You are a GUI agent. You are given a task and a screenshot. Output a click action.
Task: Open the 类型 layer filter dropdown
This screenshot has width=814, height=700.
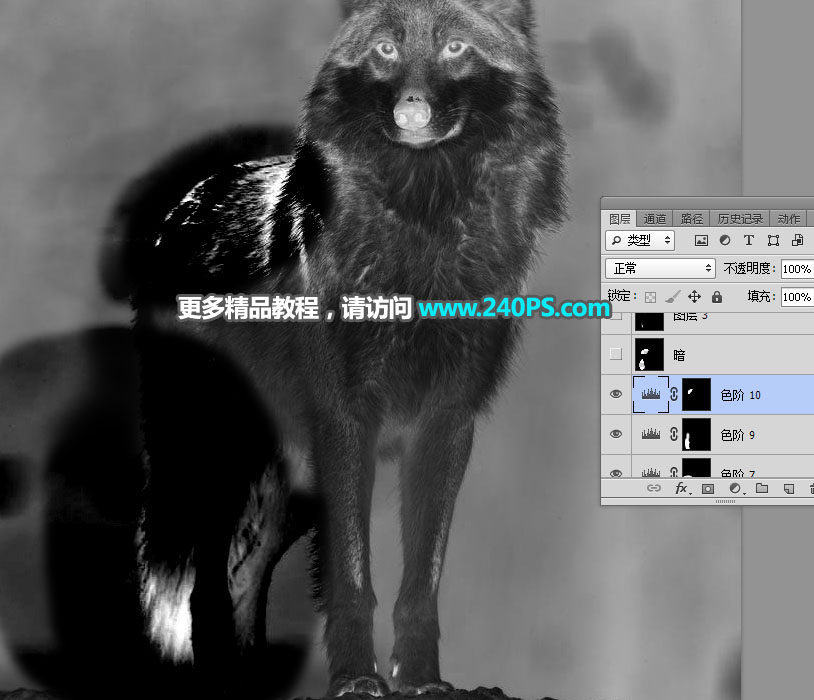coord(640,240)
